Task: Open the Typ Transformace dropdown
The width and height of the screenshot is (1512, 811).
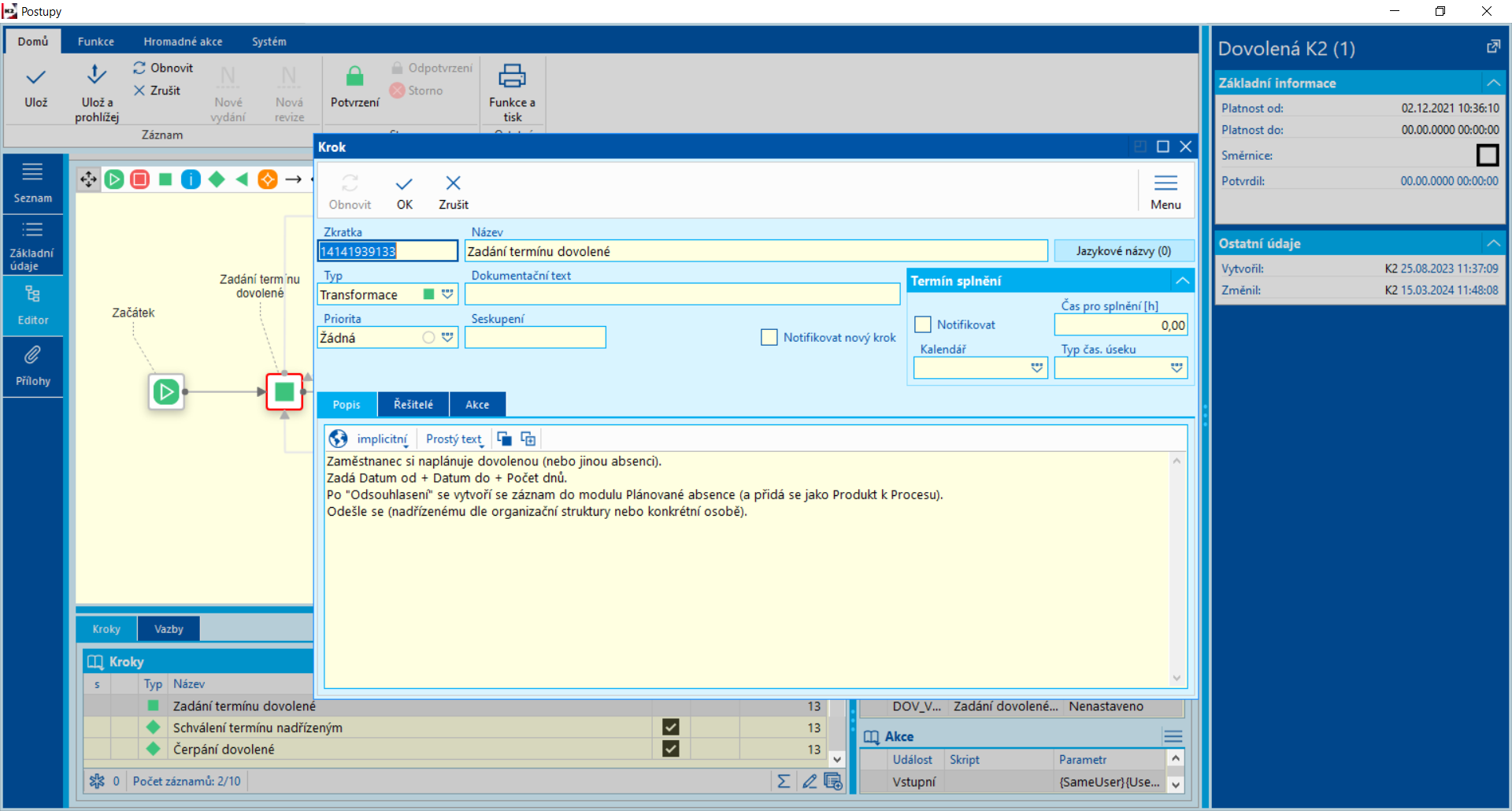Action: pos(447,294)
